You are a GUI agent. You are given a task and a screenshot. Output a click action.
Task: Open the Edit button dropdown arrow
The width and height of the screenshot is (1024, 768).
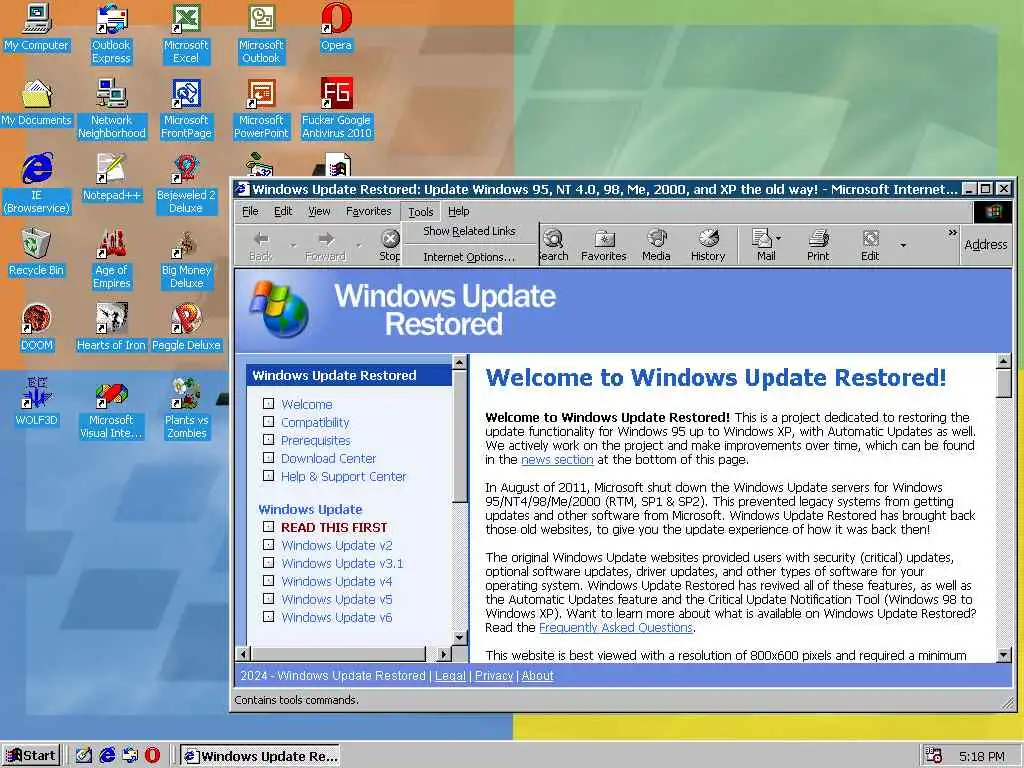pos(903,246)
